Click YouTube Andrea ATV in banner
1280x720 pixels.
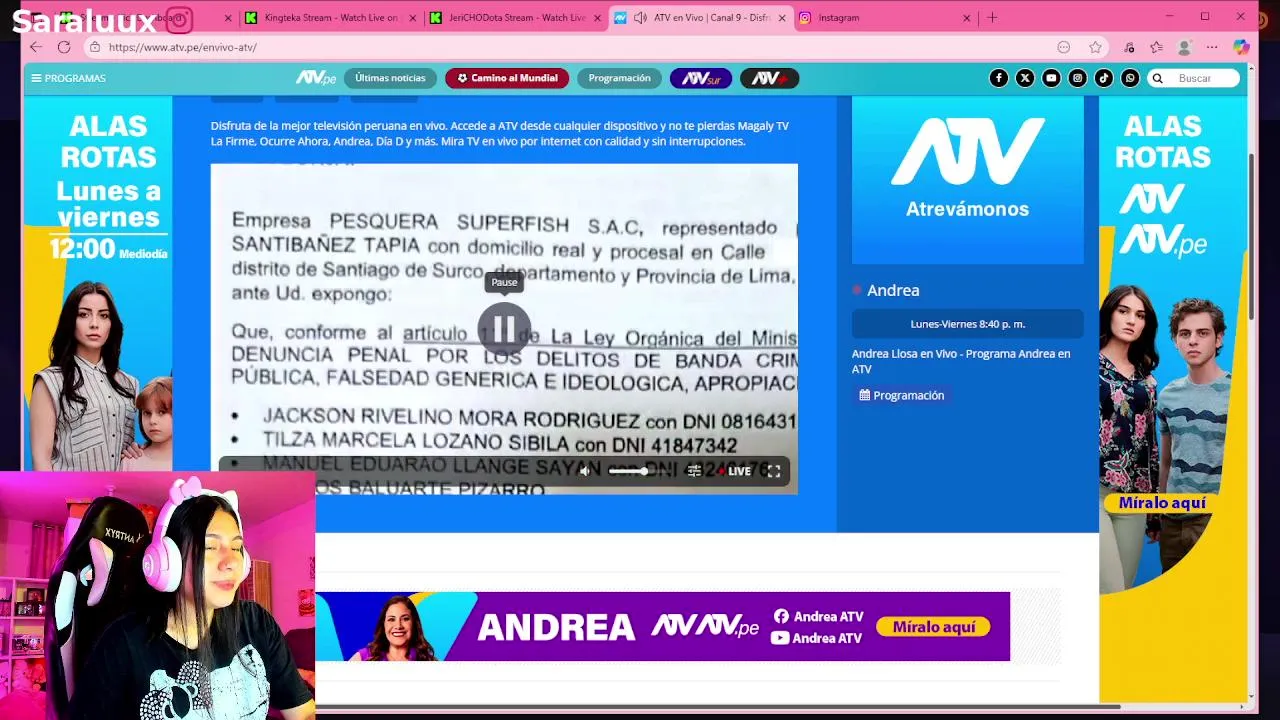[816, 638]
